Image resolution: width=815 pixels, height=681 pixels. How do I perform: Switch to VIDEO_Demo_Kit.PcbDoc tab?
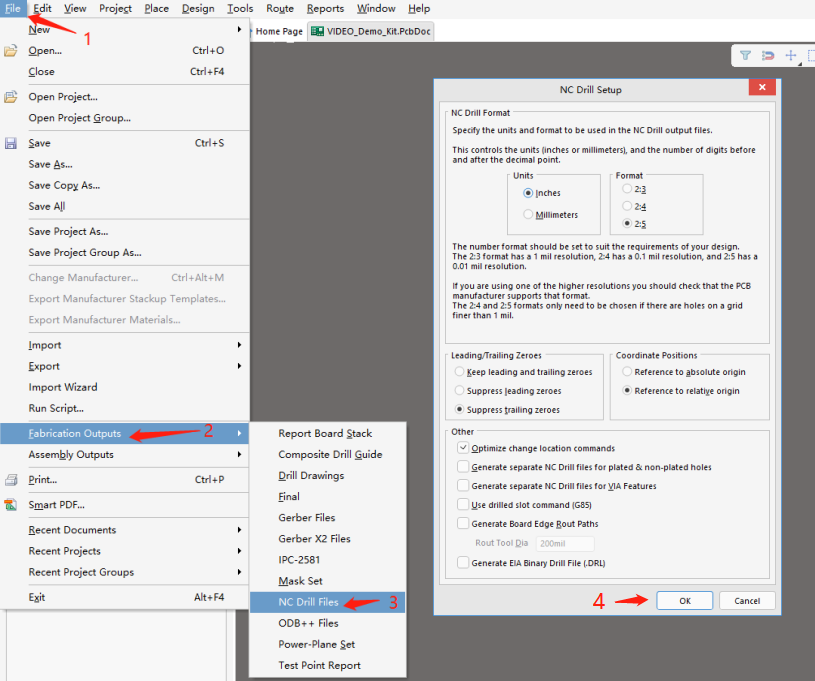[372, 31]
